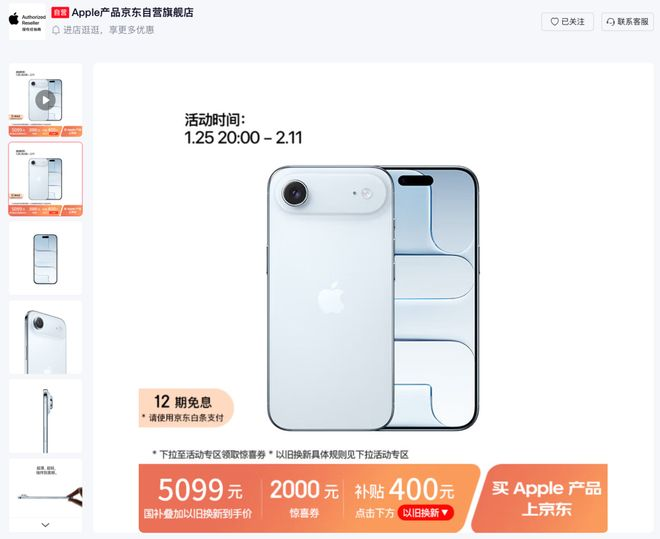Select the side-profile iPhone thumbnail
The width and height of the screenshot is (660, 539).
point(45,417)
